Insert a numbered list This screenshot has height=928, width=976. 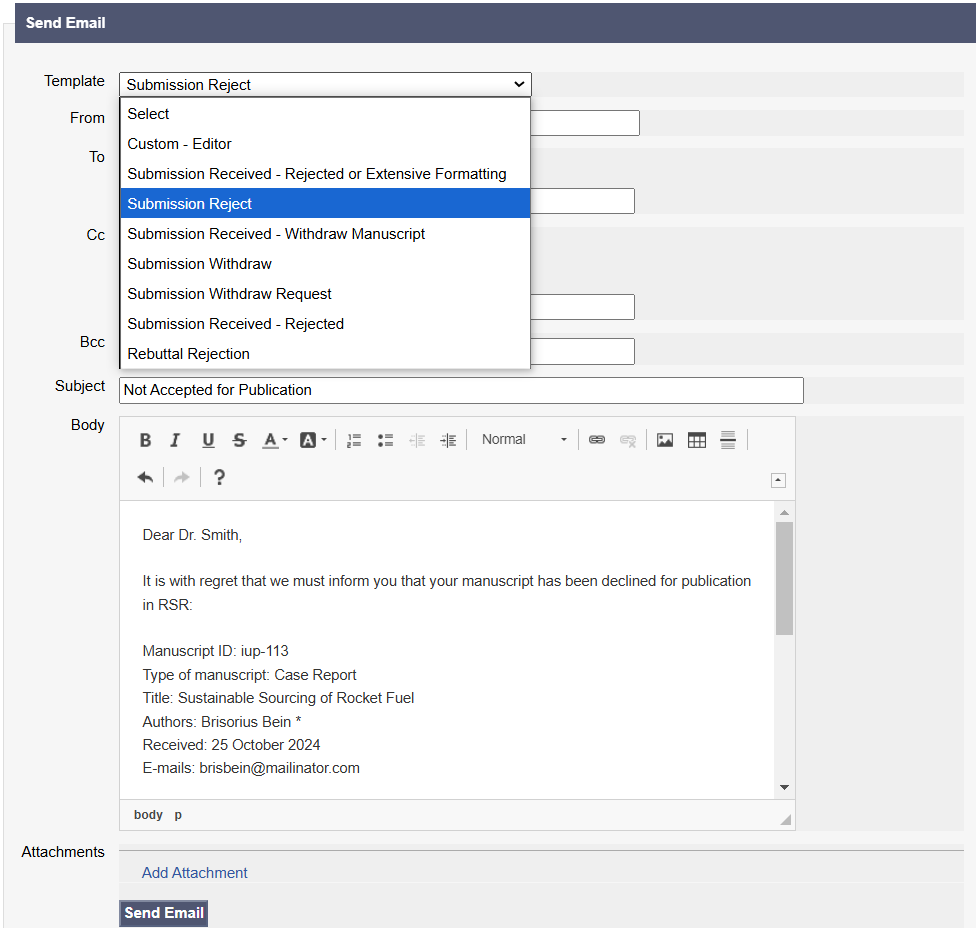tap(354, 440)
